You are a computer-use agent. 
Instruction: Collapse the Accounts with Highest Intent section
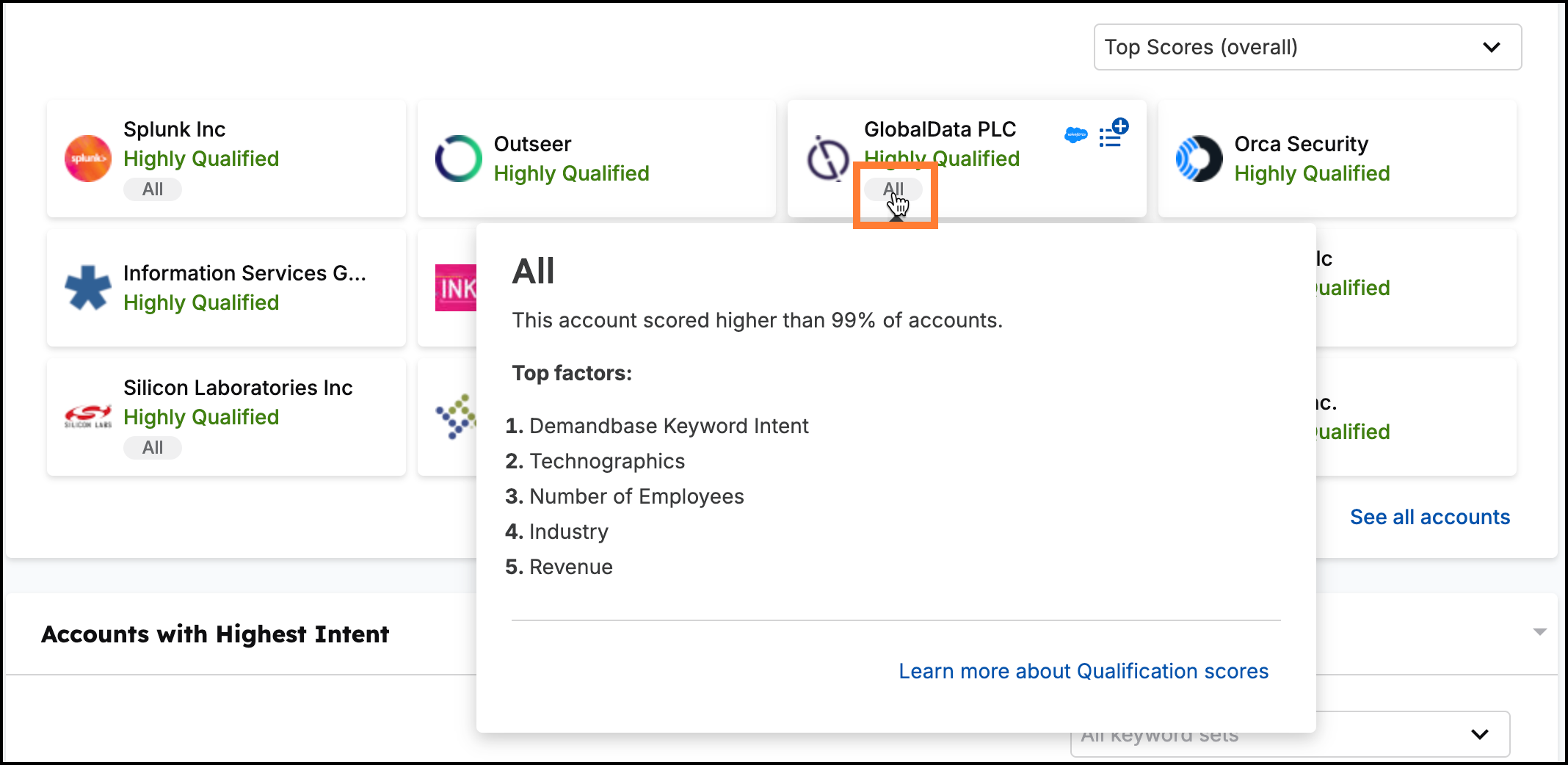click(x=1539, y=632)
